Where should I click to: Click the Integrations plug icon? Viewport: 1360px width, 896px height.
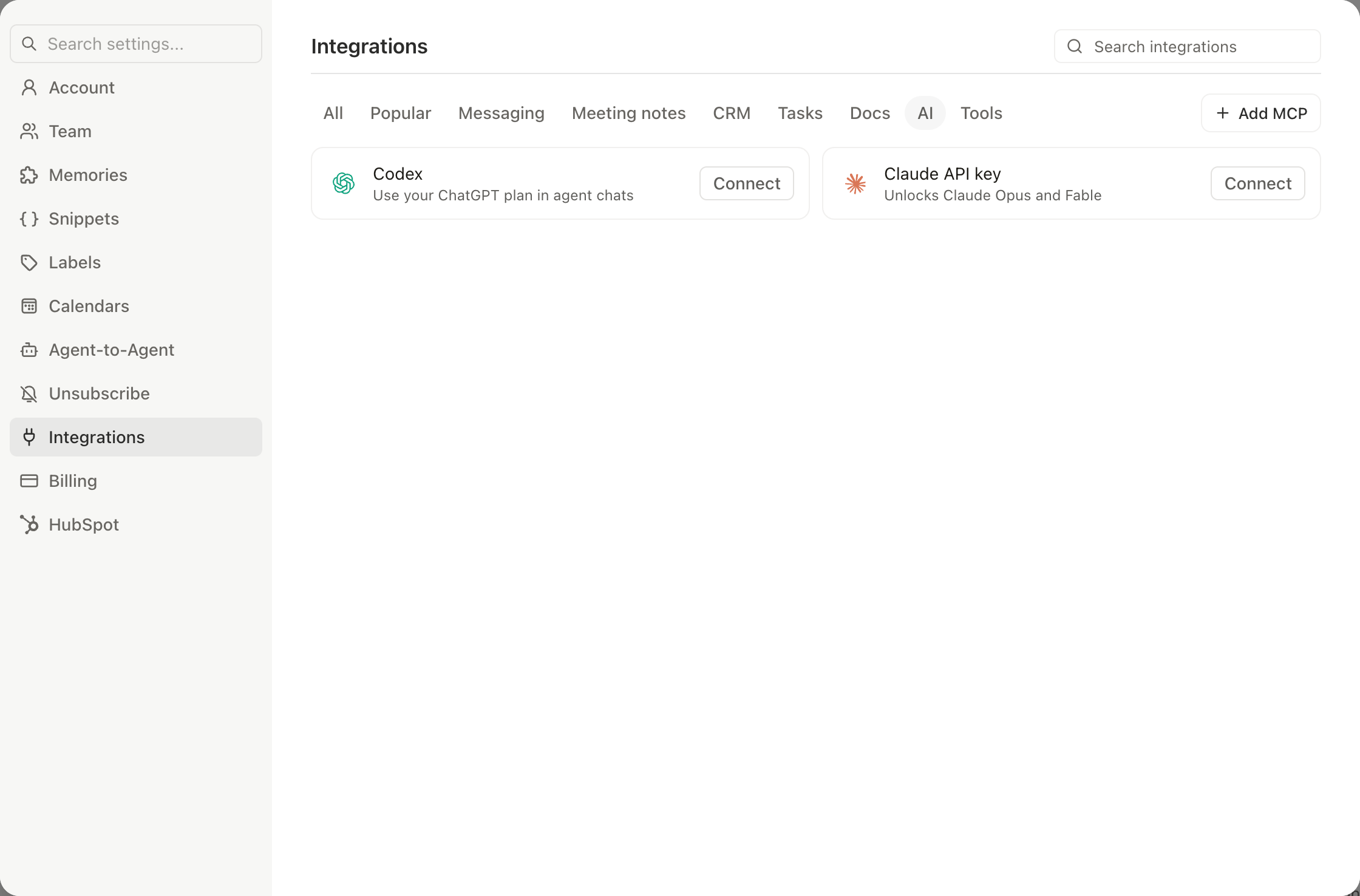29,437
